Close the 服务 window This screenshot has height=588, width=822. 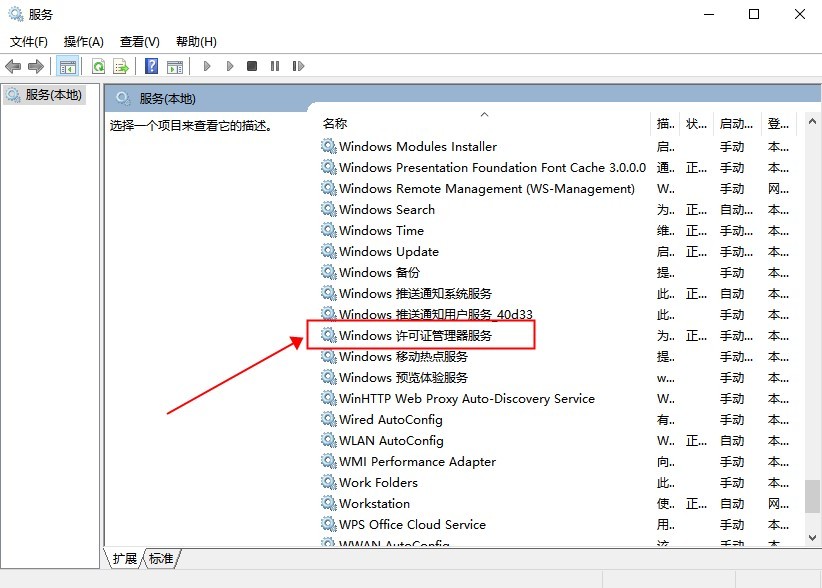799,14
